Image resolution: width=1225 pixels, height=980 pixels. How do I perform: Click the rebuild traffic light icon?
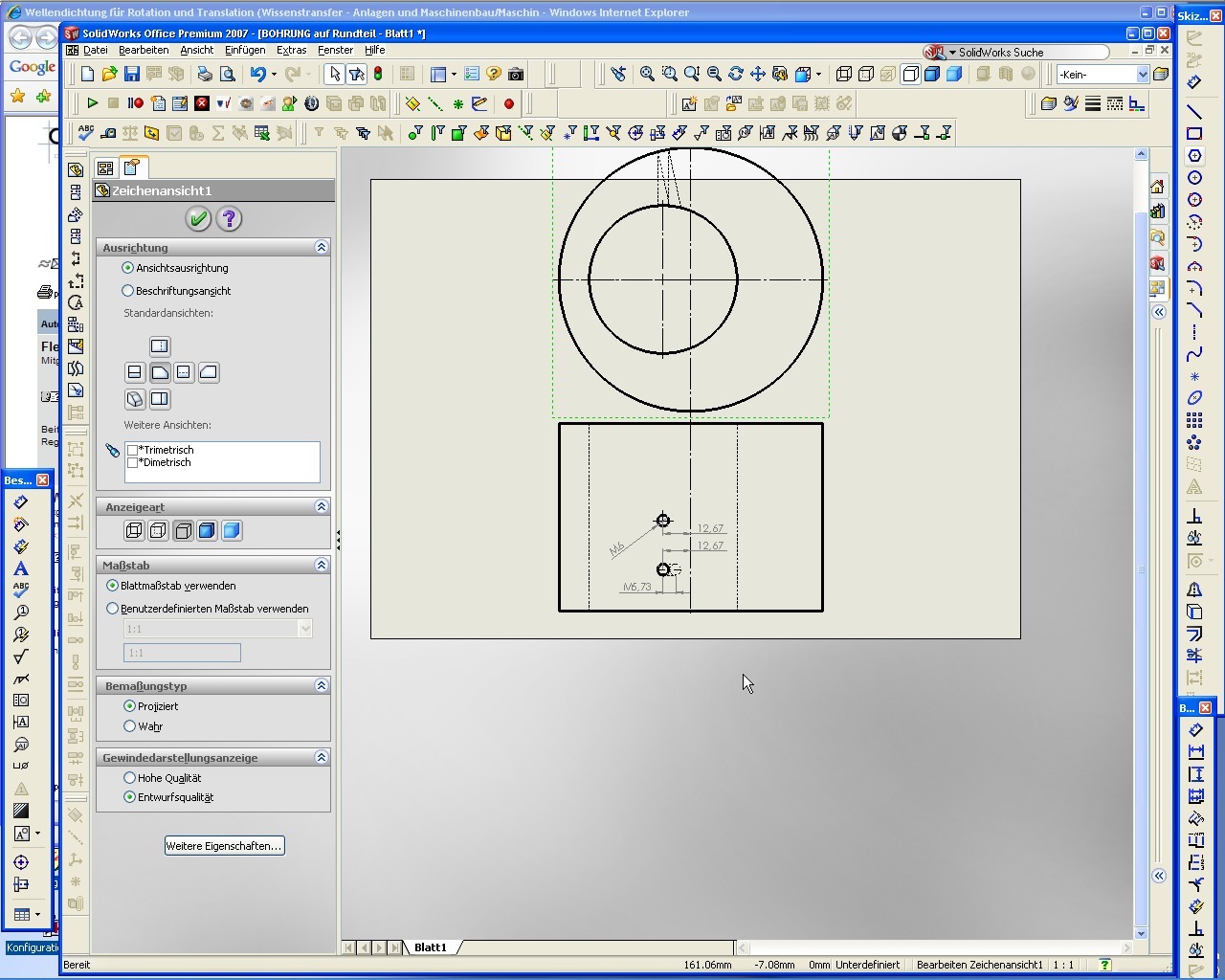[378, 75]
